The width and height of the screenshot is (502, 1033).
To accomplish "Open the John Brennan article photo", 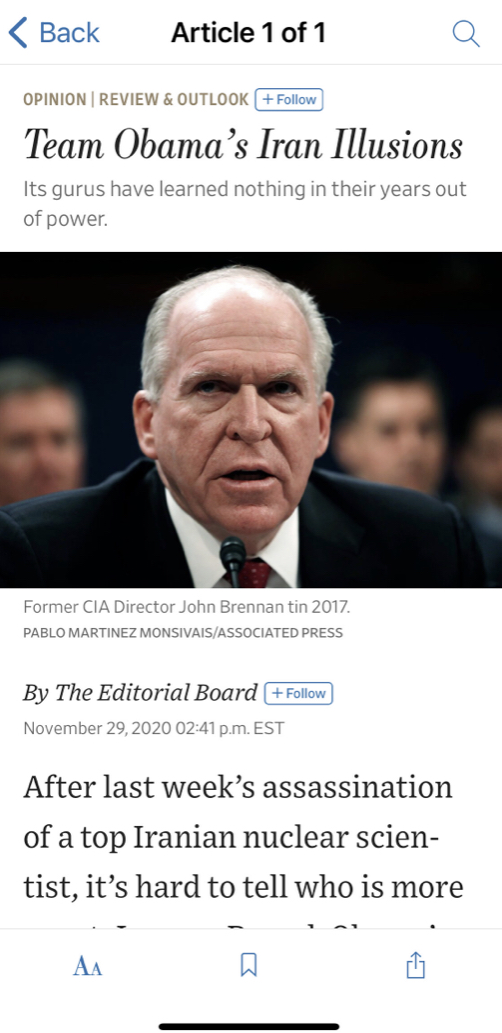I will (x=251, y=420).
